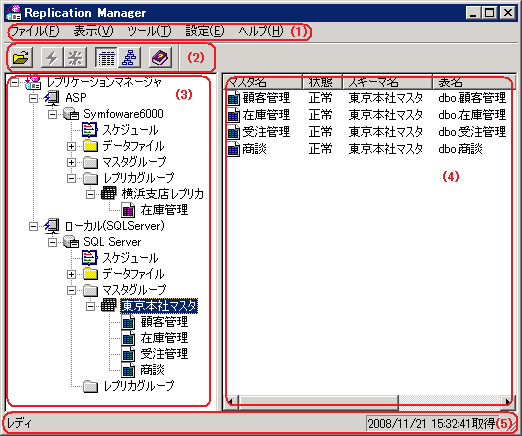Click the レディ status text
This screenshot has width=522, height=436.
[19, 424]
